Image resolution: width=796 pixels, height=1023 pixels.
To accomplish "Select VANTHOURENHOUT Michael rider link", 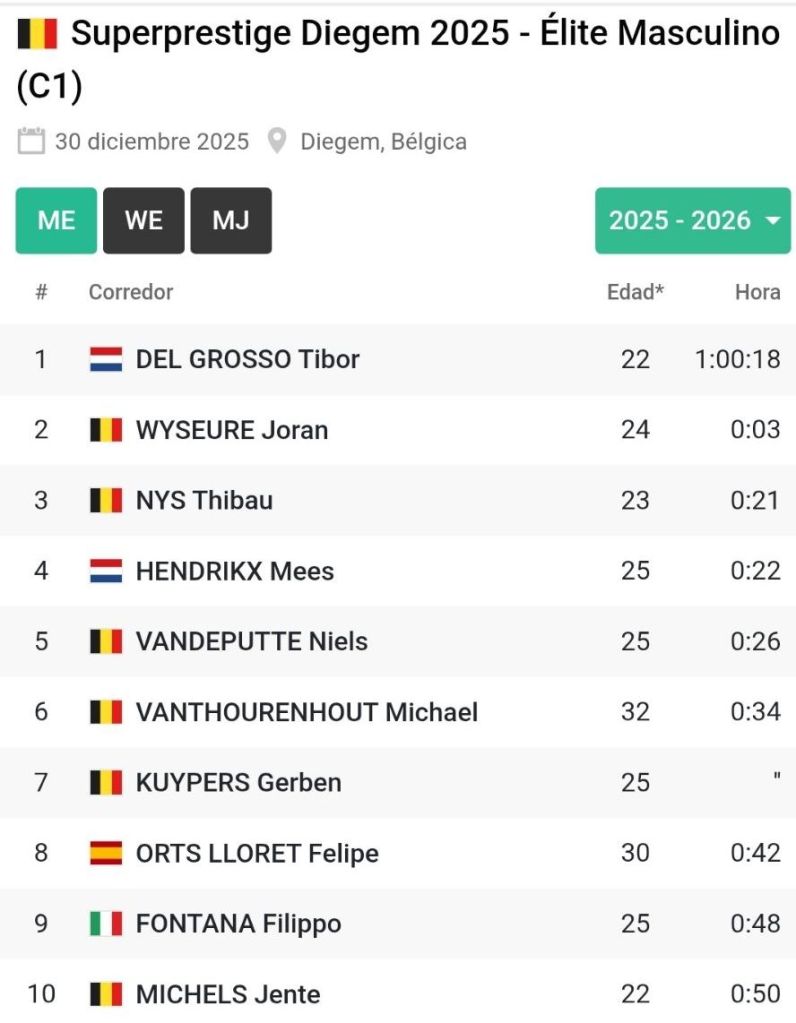I will [x=306, y=712].
